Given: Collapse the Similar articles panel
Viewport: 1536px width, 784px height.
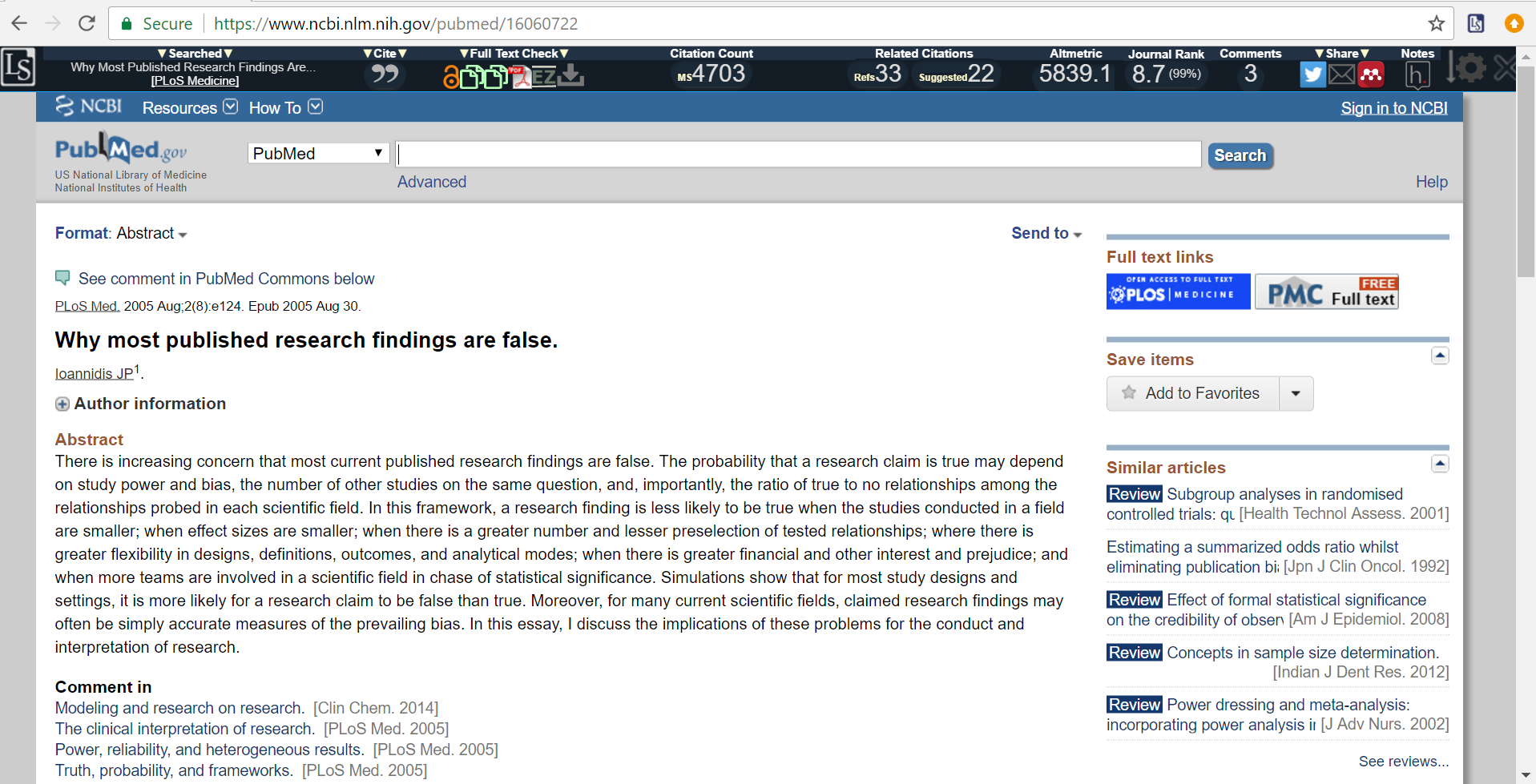Looking at the screenshot, I should tap(1441, 463).
